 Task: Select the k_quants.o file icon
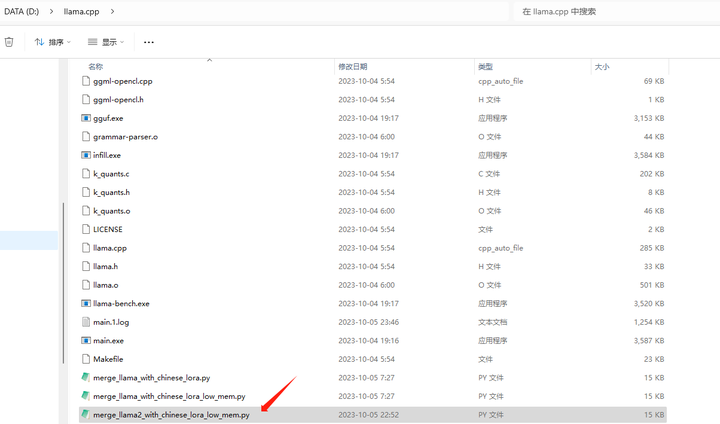click(86, 211)
